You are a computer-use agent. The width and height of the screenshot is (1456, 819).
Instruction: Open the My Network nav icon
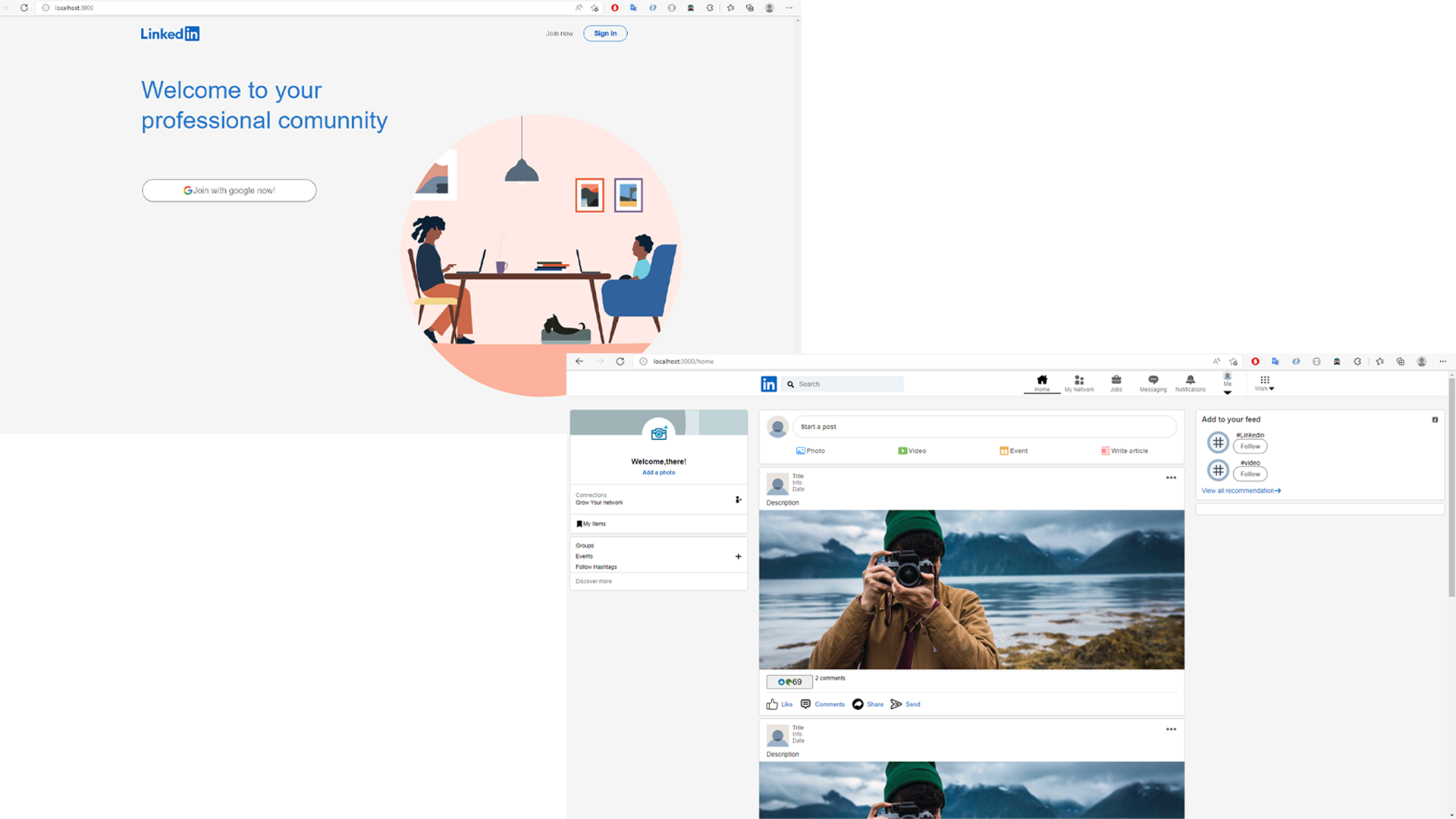tap(1078, 380)
